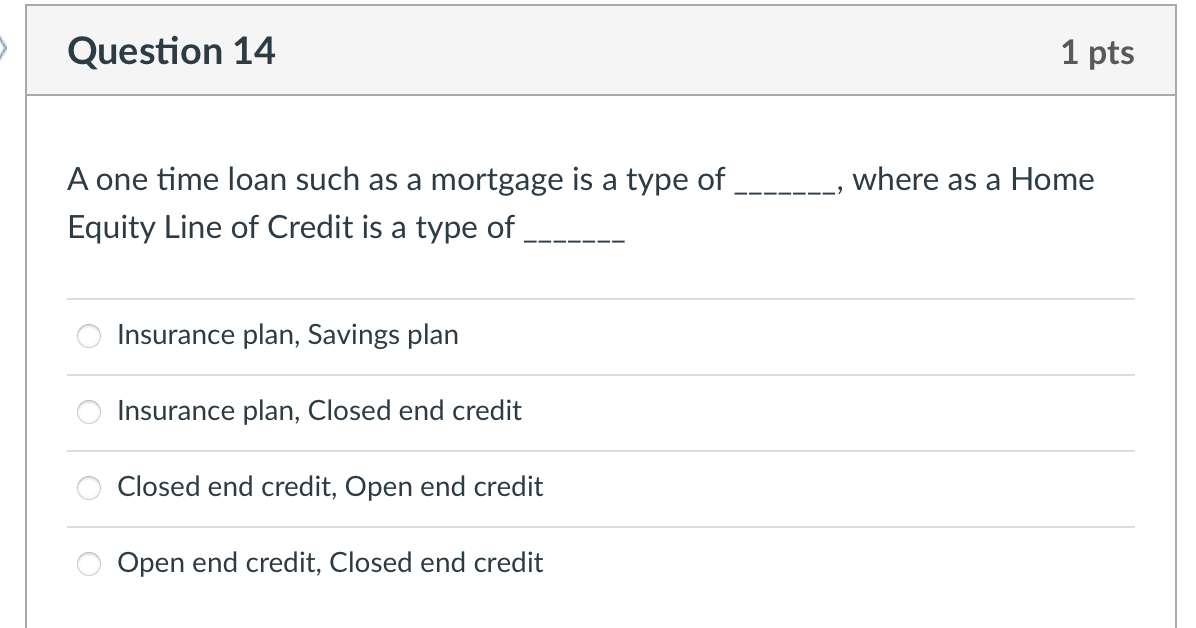Click the answer label 'Open end credit, Closed end credit'
The image size is (1196, 628).
point(330,563)
